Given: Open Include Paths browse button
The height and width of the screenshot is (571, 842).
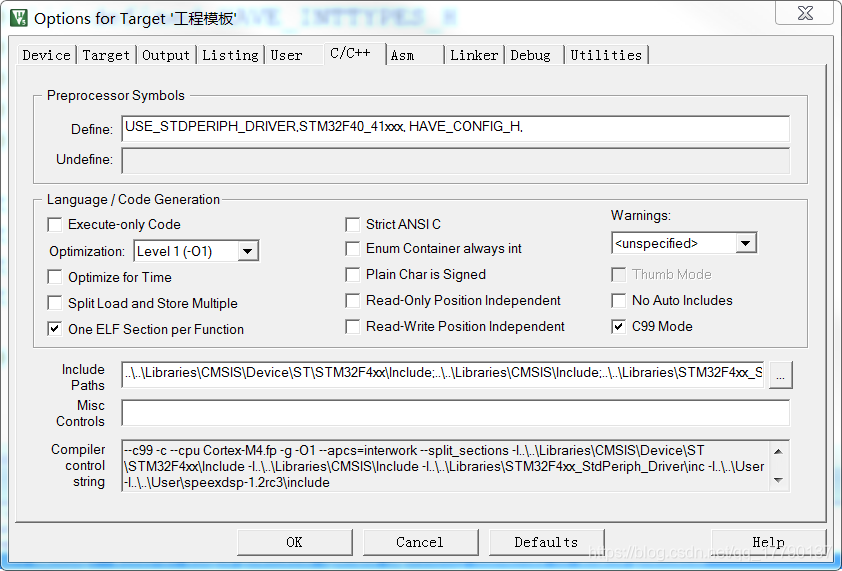Looking at the screenshot, I should pyautogui.click(x=780, y=374).
